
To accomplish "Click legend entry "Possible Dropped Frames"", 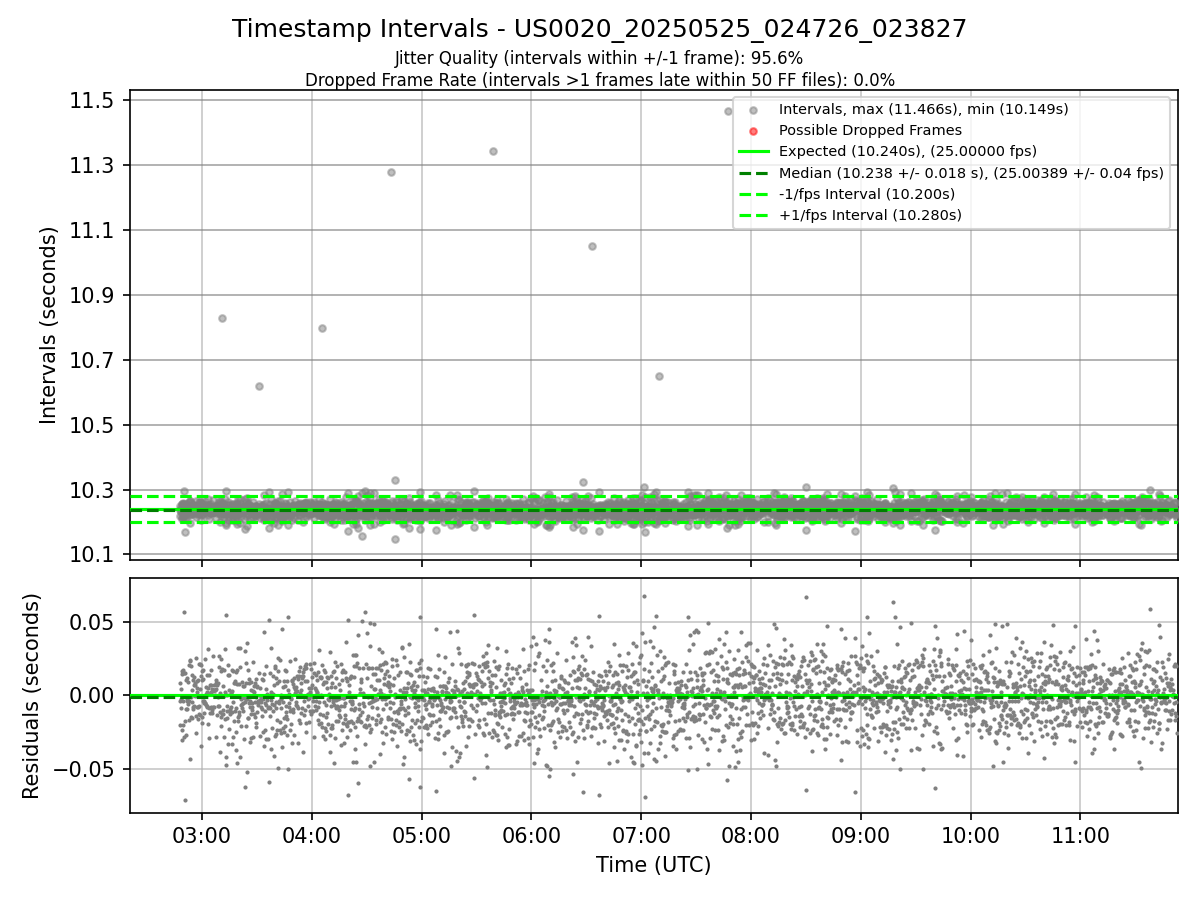I will click(x=870, y=130).
